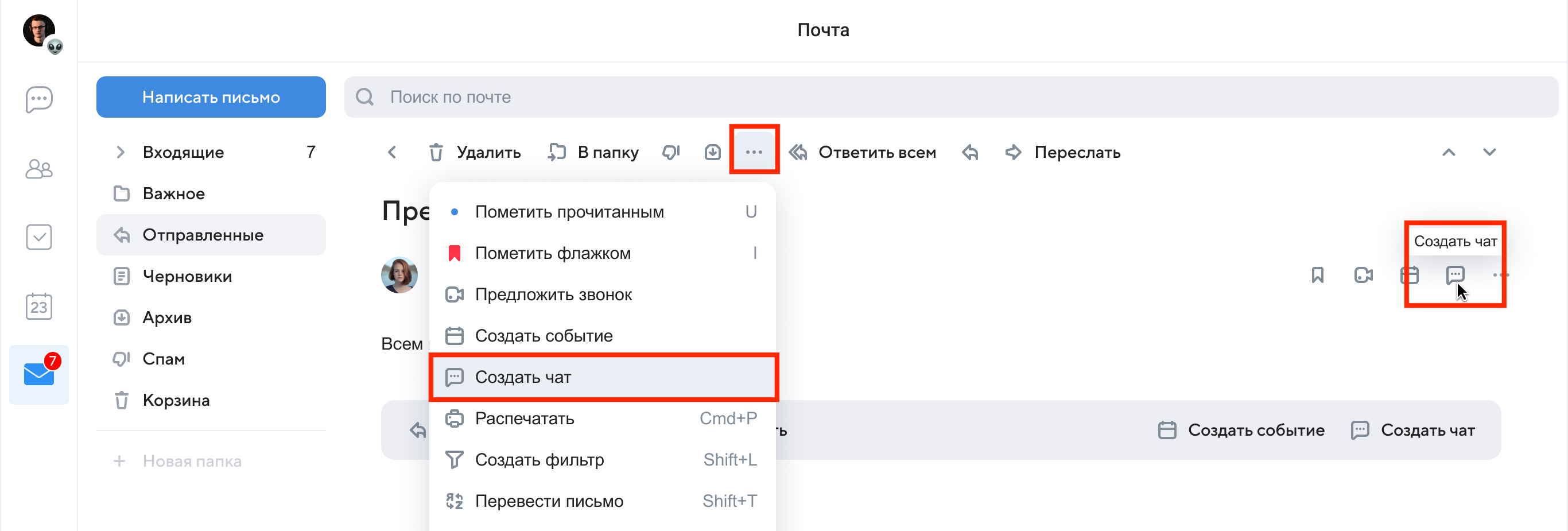Open the Chats section in left sidebar
The height and width of the screenshot is (531, 1568).
[x=39, y=99]
